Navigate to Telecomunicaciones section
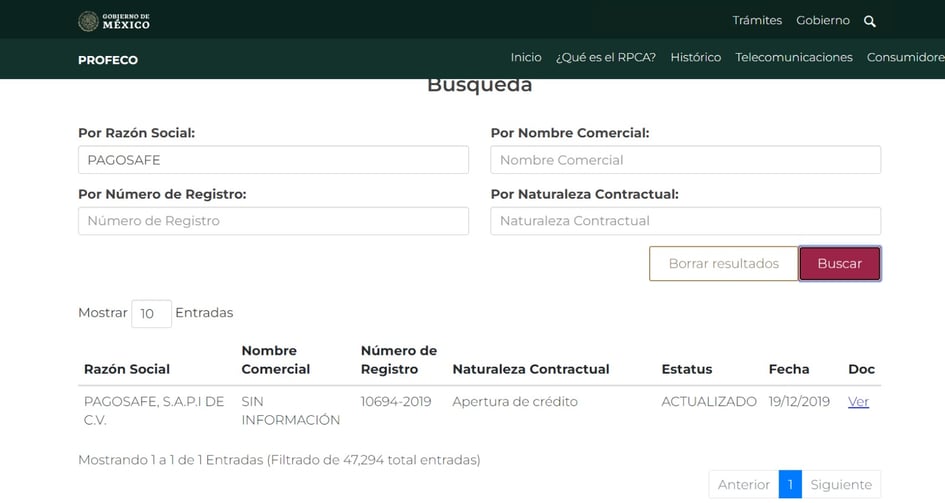 (x=793, y=58)
